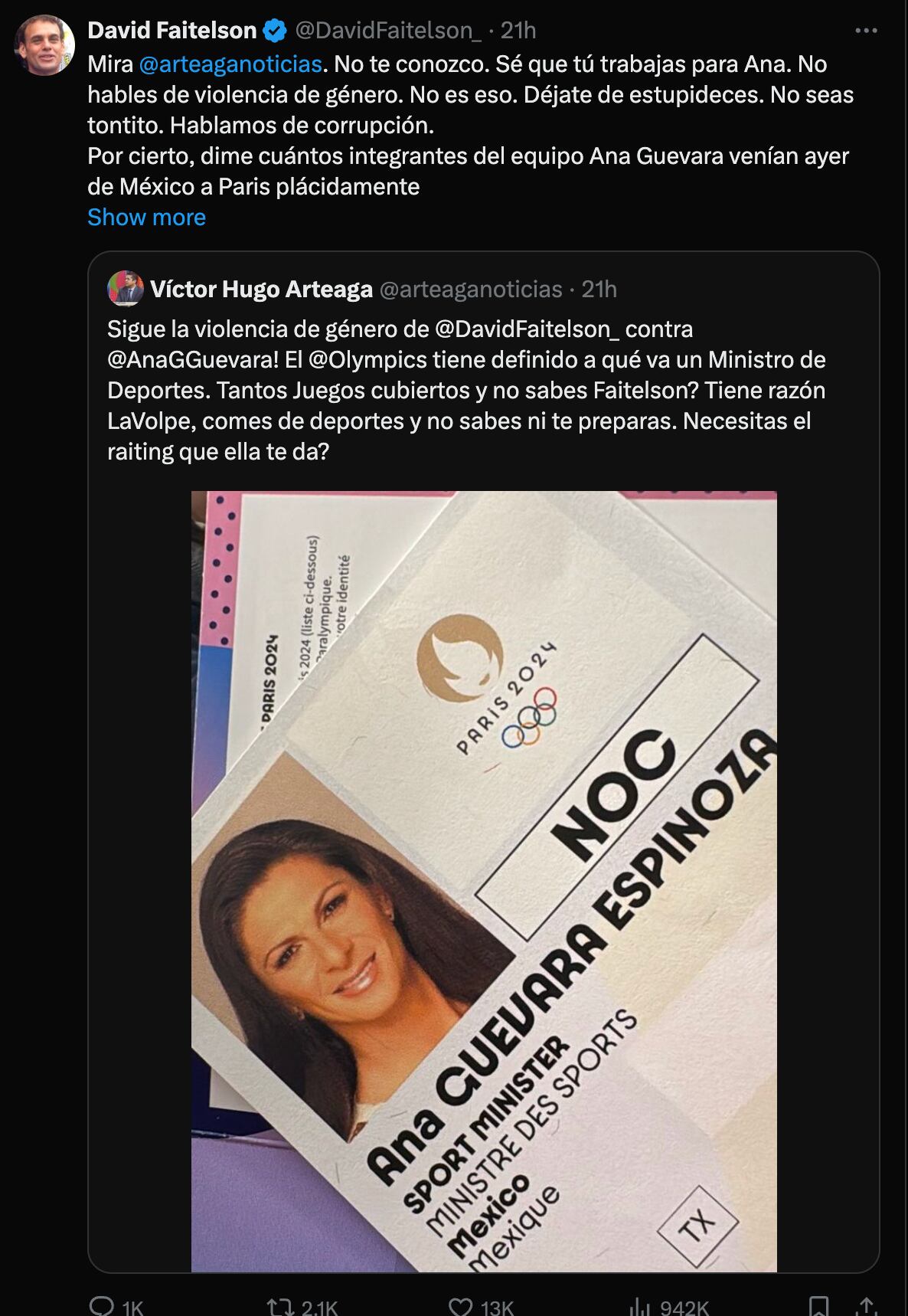Screen dimensions: 908x1316
Task: Click the @arteaganoticias handle in quoted tweet header
Action: pyautogui.click(x=471, y=289)
